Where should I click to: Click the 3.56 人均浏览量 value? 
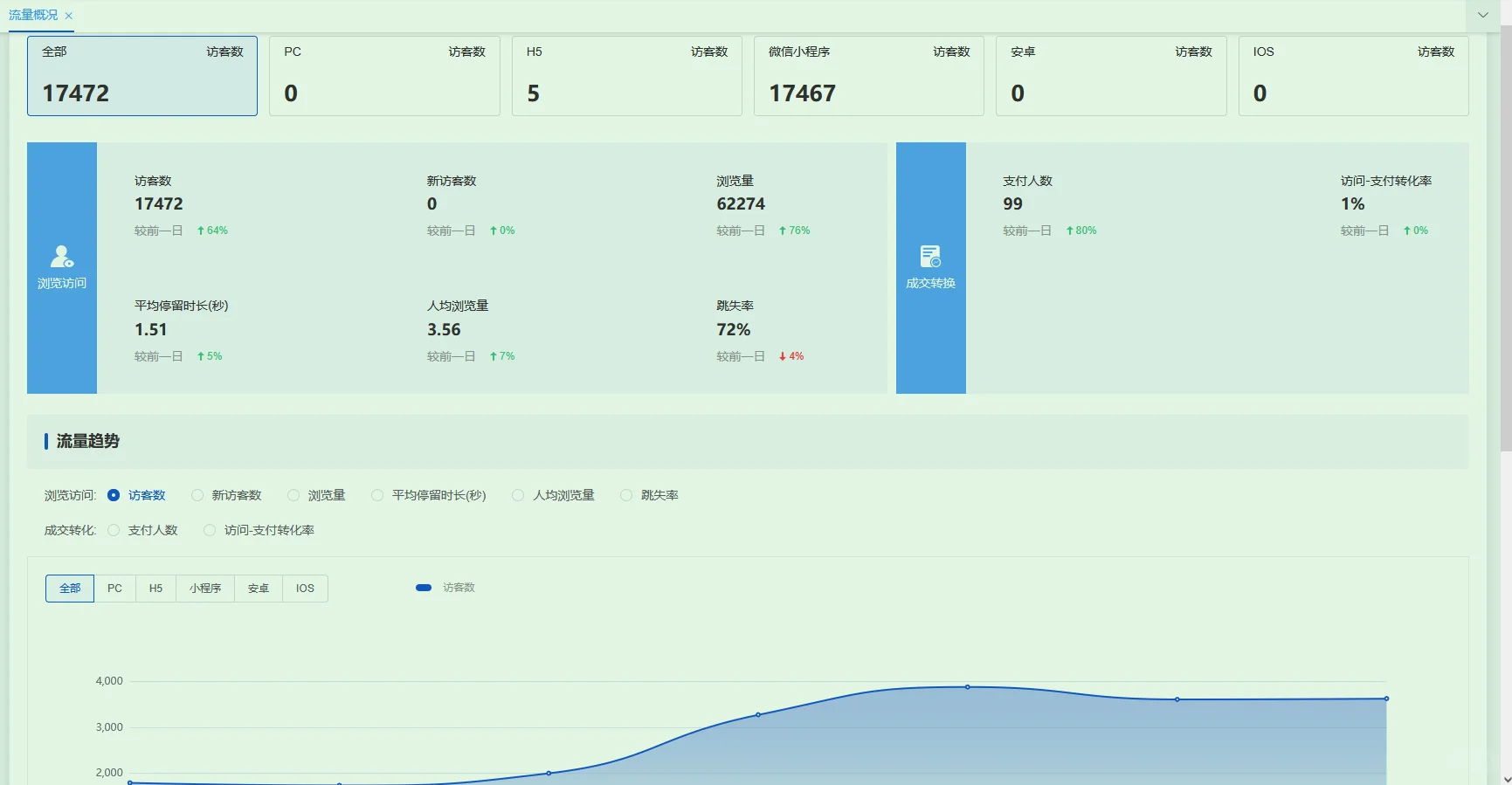444,329
